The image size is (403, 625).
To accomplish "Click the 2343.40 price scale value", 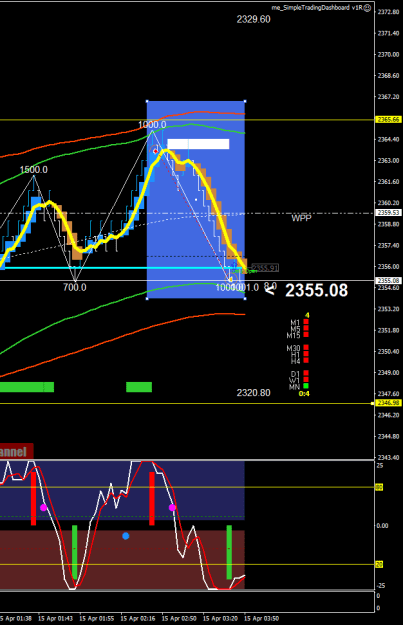I will point(389,457).
